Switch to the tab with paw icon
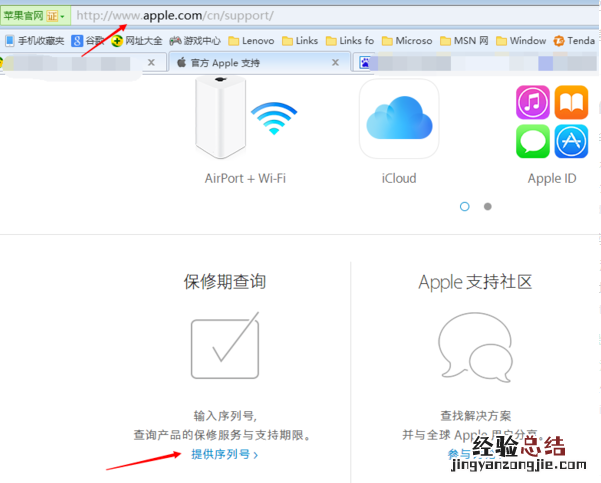The image size is (601, 483). [x=475, y=63]
